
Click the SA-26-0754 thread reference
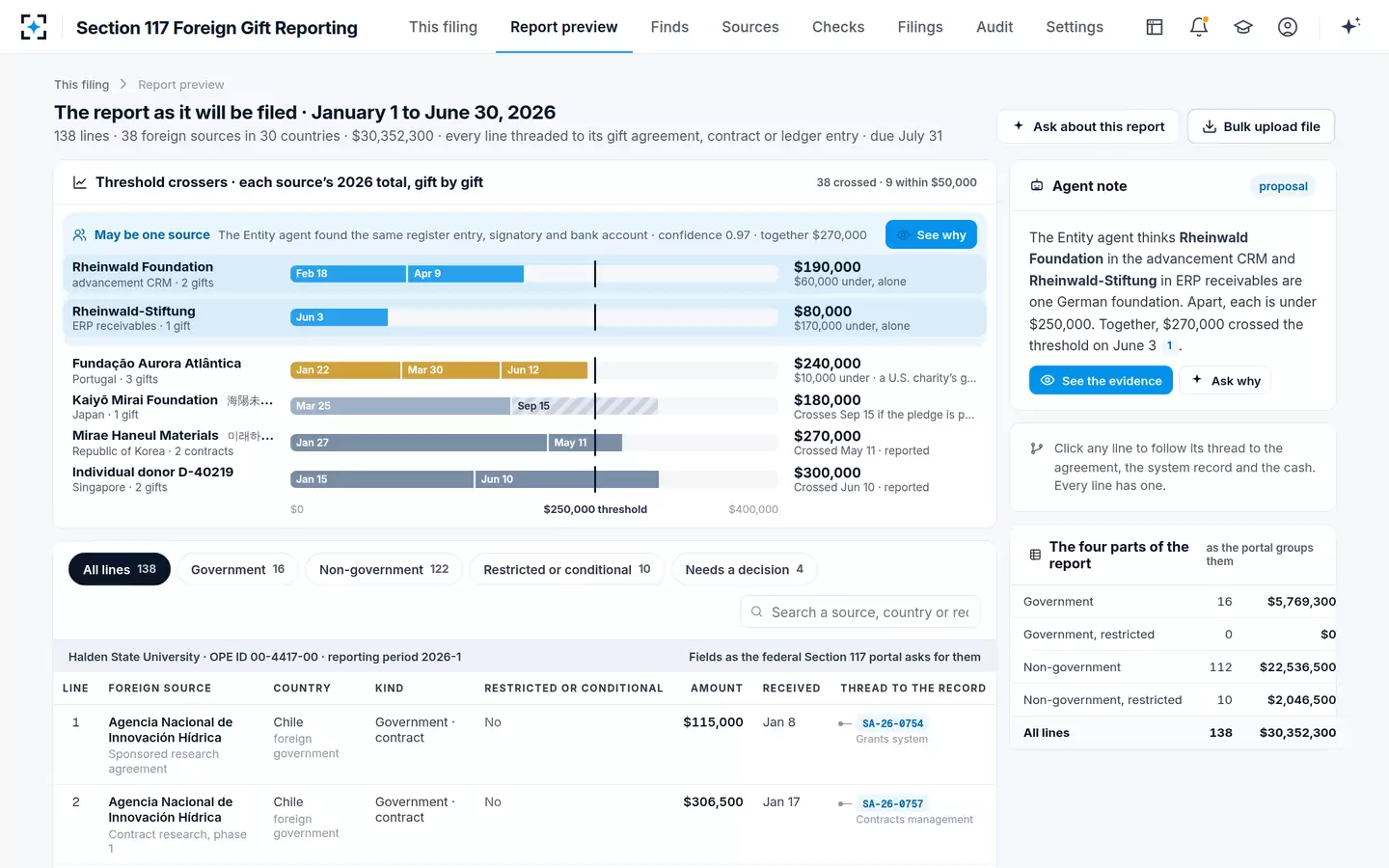892,723
